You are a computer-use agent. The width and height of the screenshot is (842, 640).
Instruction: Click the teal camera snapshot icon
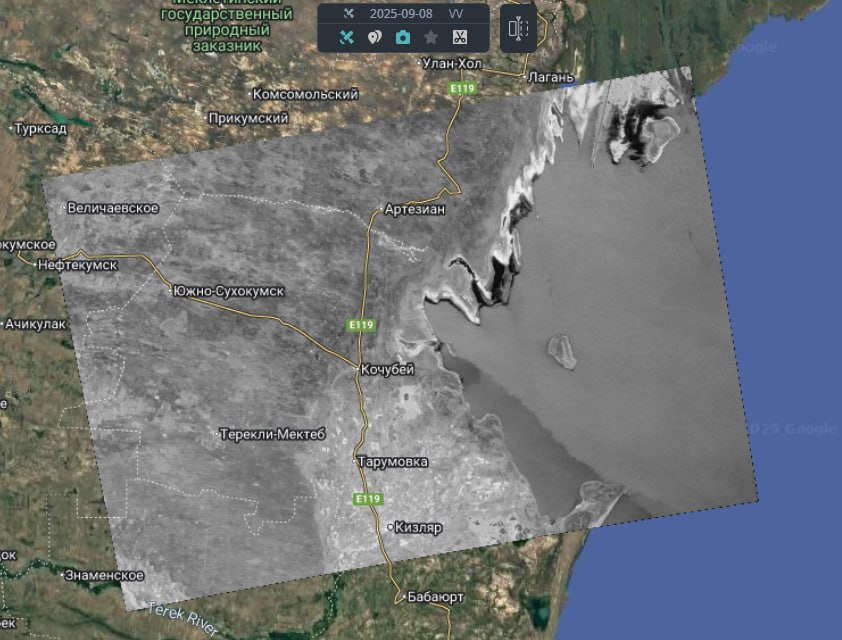pos(403,38)
